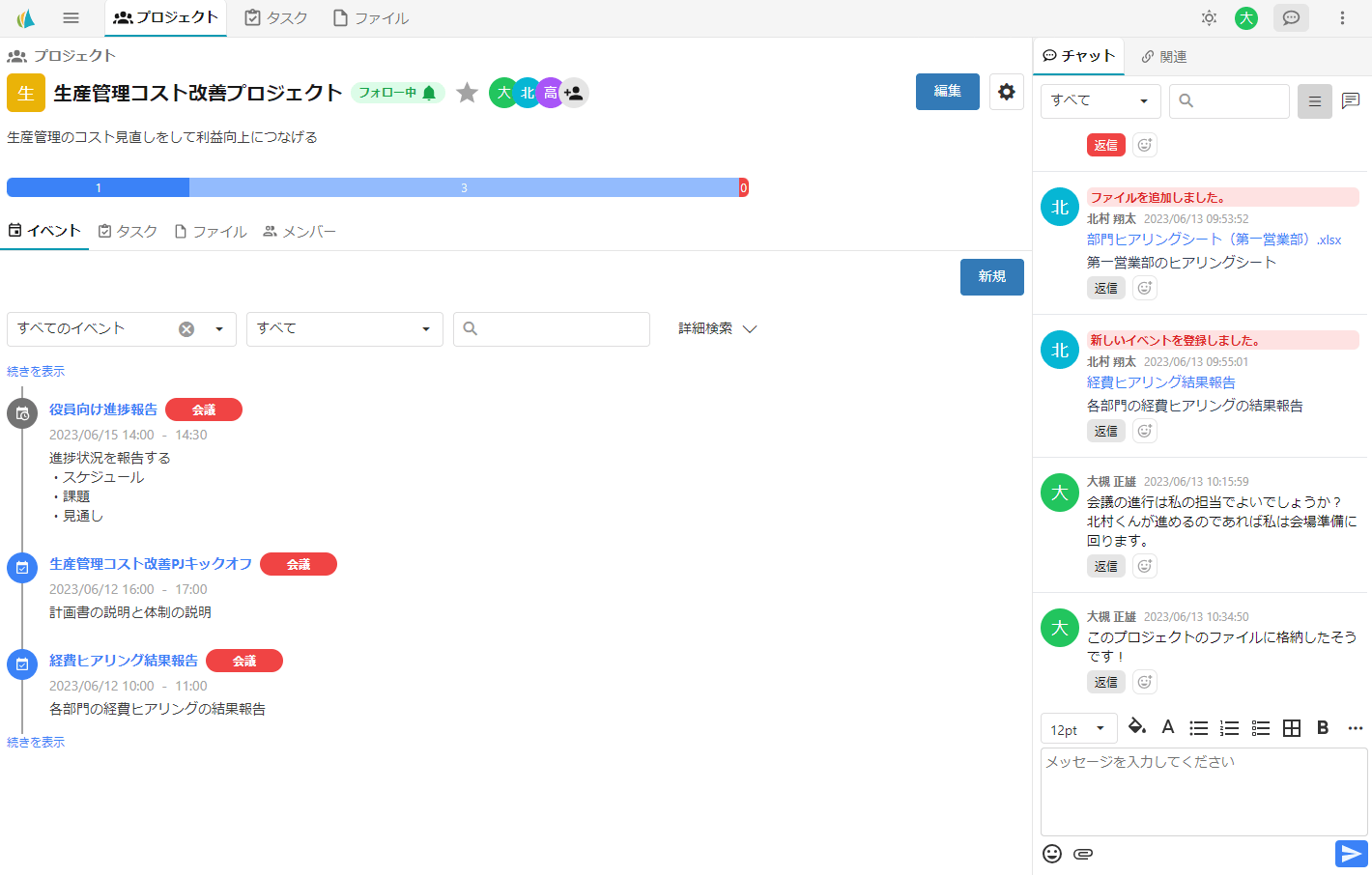Select the numbered list icon

click(x=1230, y=727)
